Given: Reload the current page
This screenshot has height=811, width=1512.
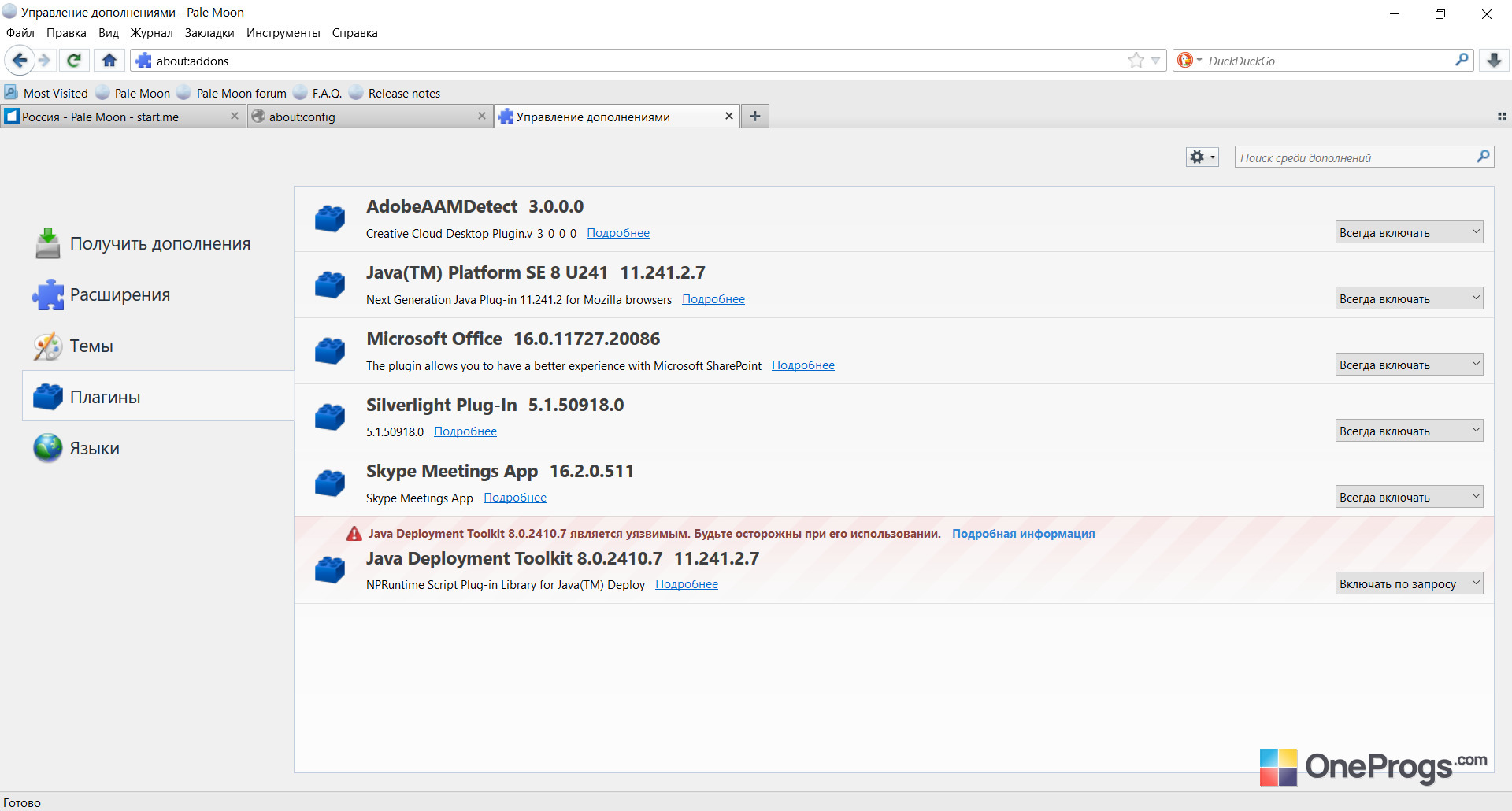Looking at the screenshot, I should click(x=74, y=61).
